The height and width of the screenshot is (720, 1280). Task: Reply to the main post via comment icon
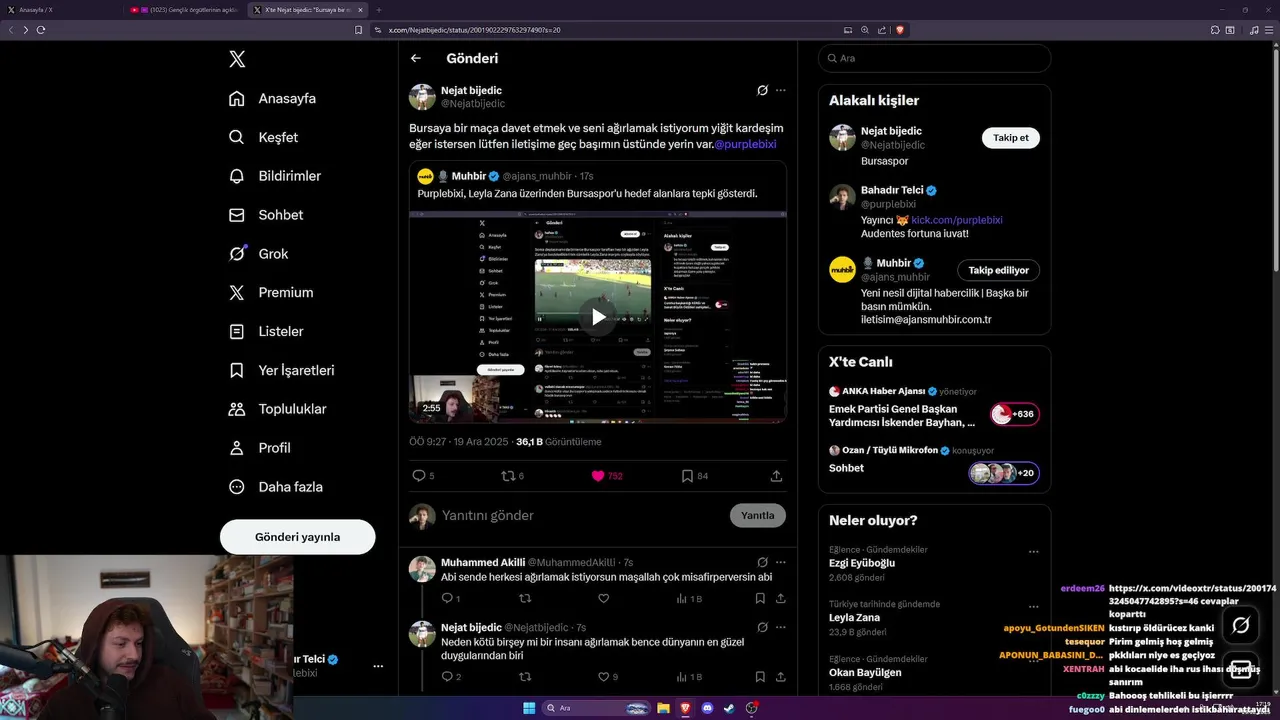tap(419, 476)
